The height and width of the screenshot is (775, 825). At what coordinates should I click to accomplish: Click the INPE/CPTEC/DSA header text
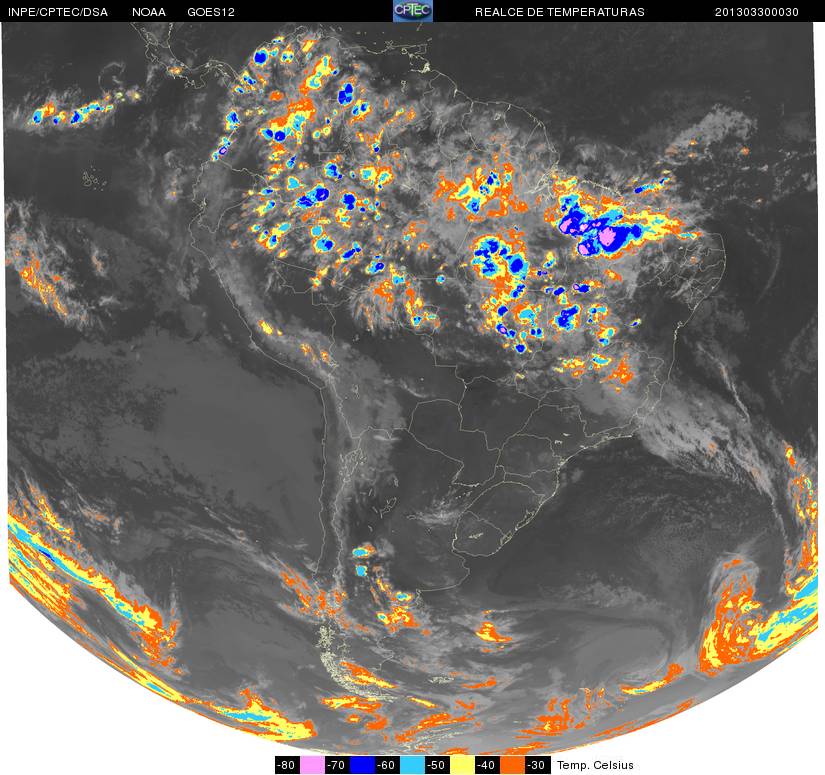[58, 12]
